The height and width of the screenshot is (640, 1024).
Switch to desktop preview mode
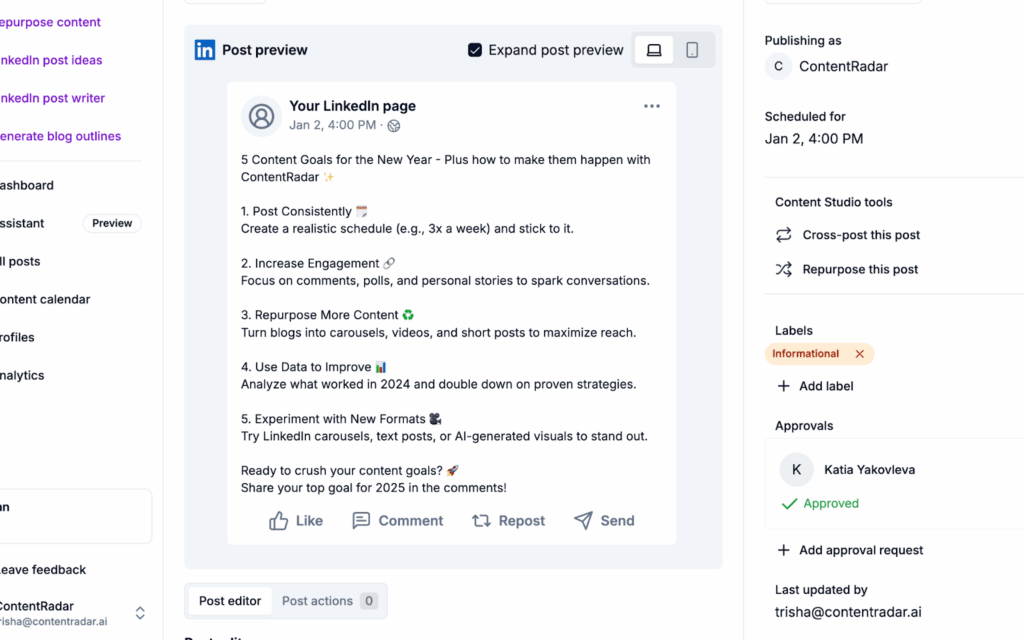654,50
